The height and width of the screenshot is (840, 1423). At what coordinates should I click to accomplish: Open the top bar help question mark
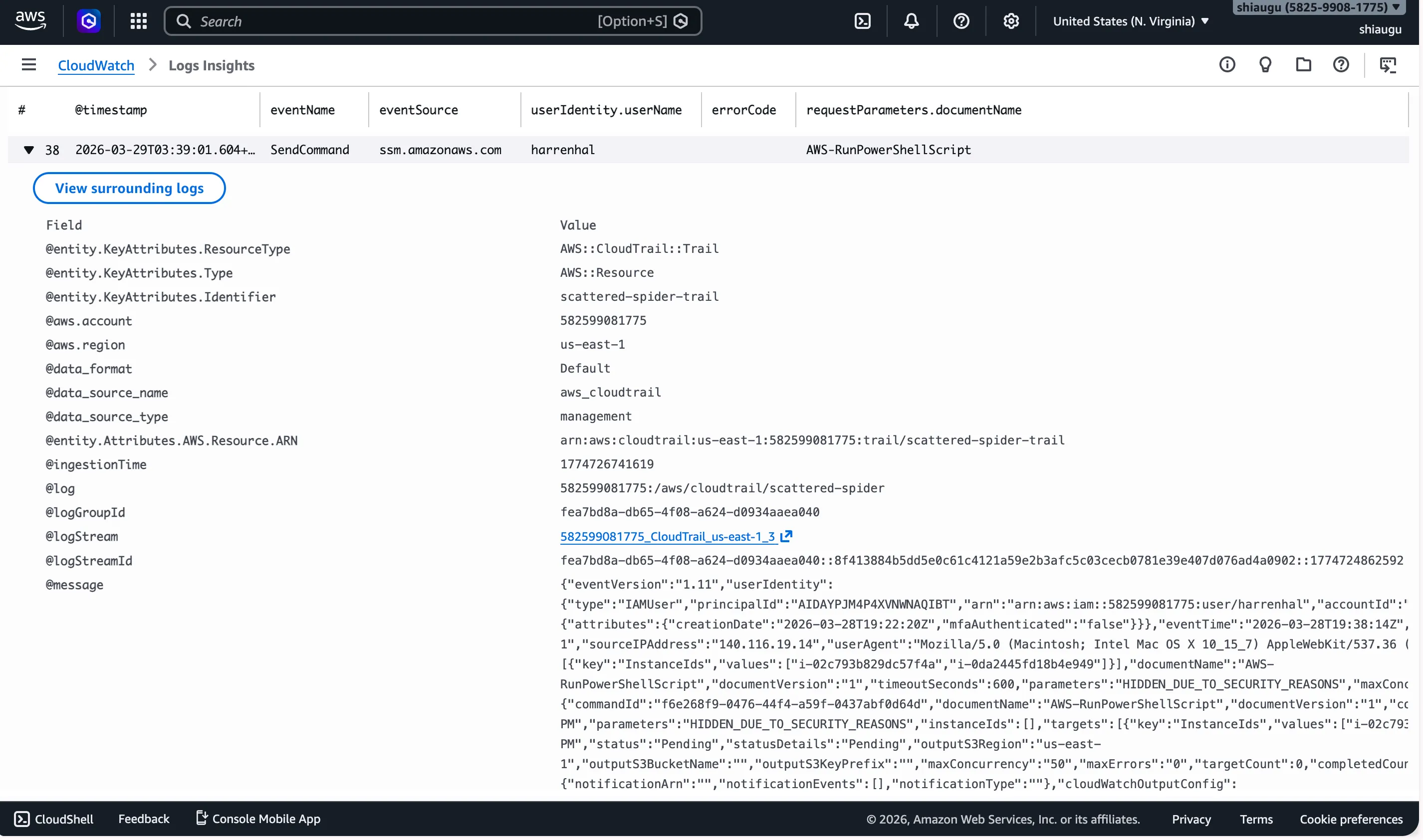(x=961, y=21)
